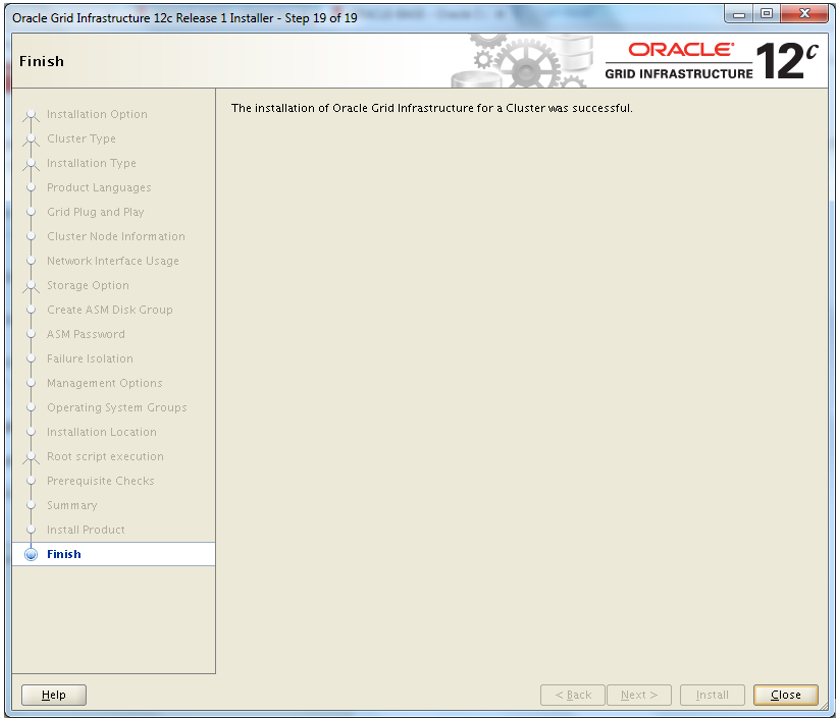Click the Storage Option step node icon
840x719 pixels.
[31, 286]
